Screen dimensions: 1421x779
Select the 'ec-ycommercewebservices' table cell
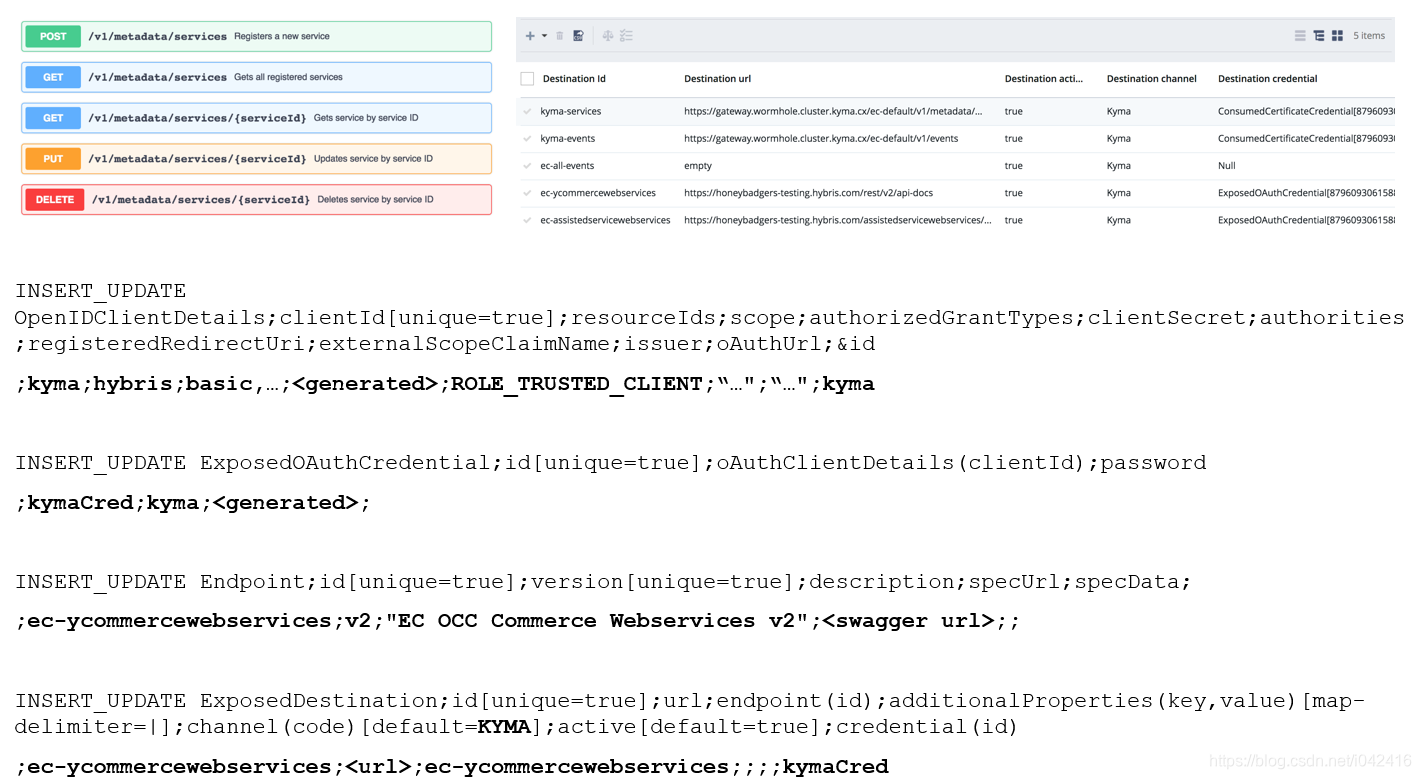[598, 193]
